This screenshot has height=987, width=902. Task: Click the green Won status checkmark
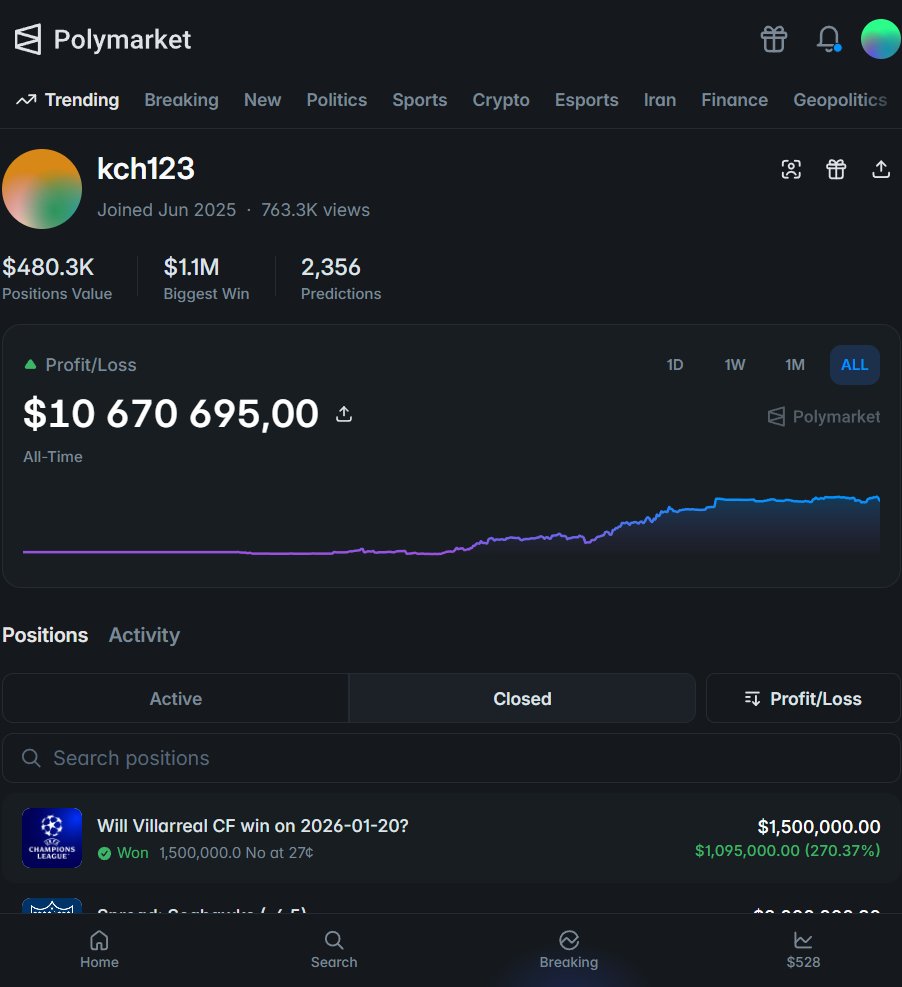click(104, 853)
